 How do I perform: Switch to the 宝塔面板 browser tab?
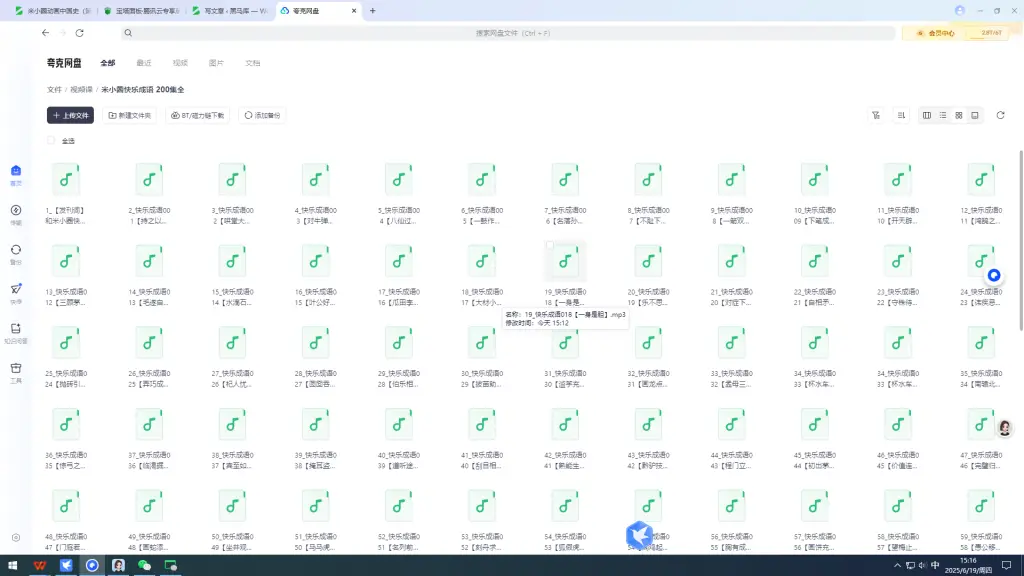142,10
